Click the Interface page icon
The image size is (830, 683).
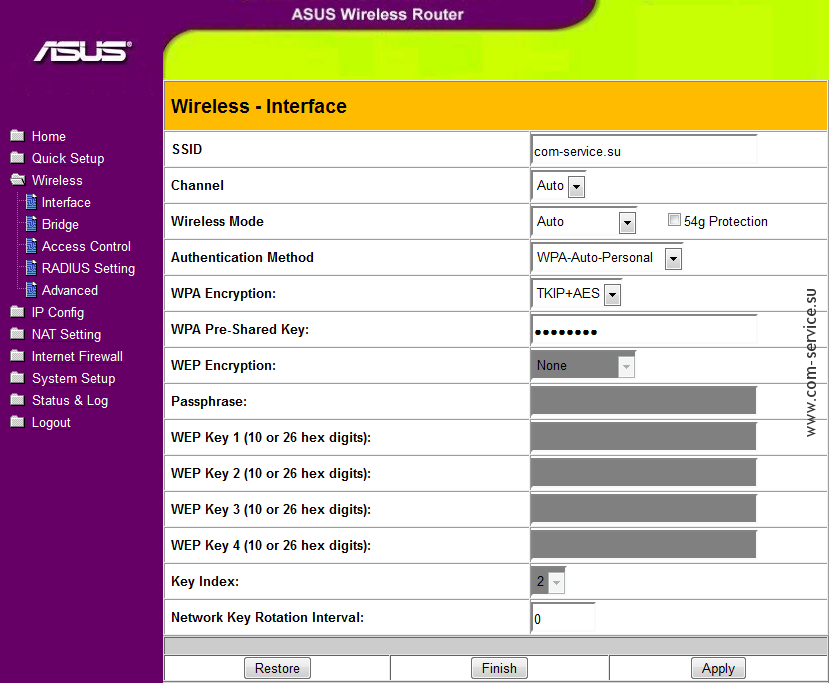[32, 202]
